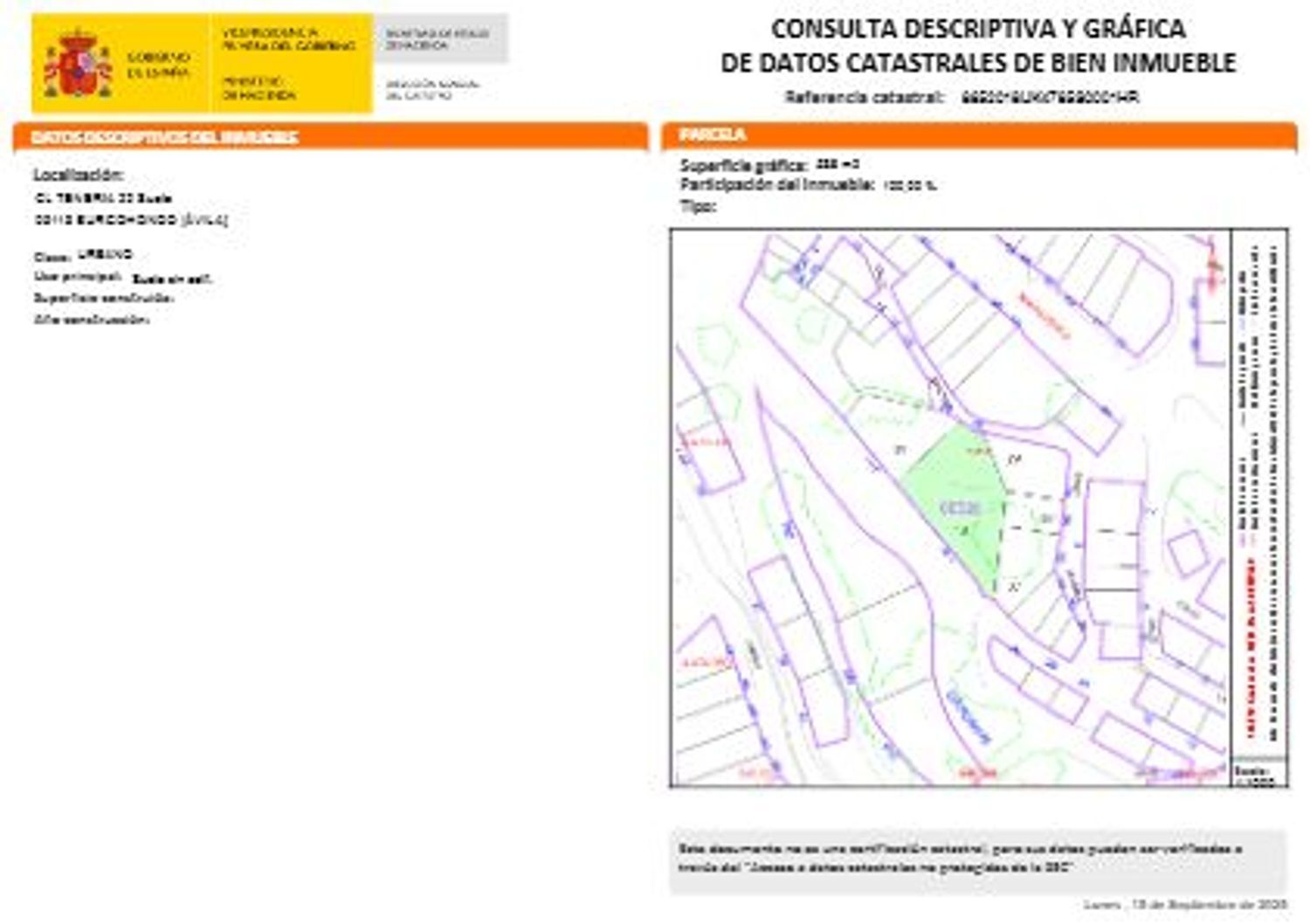Click the Spanish coat of arms emblem
This screenshot has height=924, width=1310.
(x=78, y=65)
